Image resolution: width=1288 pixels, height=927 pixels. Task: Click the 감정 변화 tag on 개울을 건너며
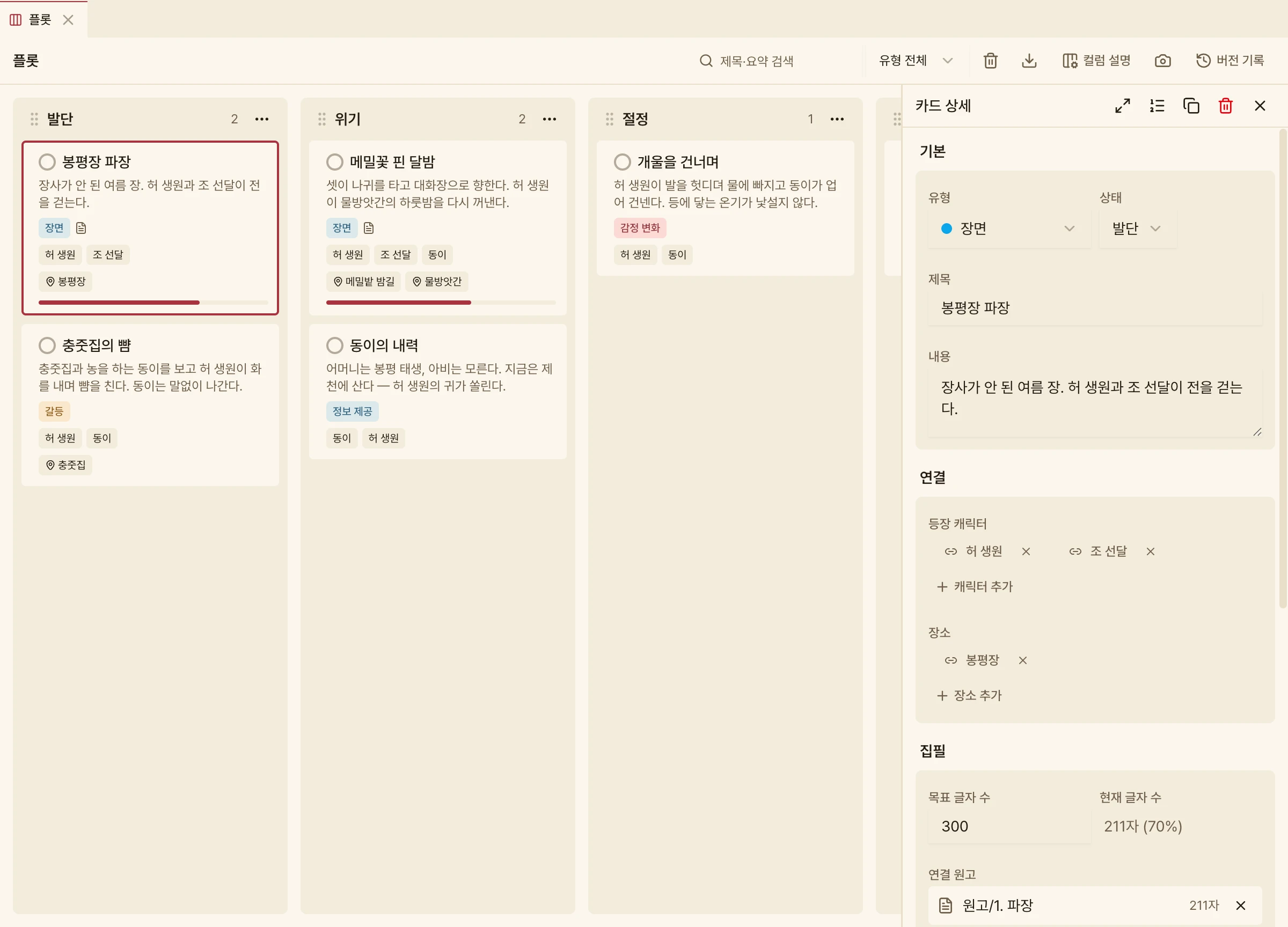tap(640, 228)
